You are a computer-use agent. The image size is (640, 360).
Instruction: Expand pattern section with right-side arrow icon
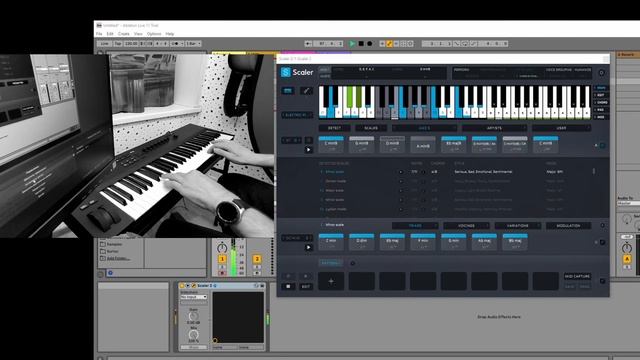coord(602,281)
